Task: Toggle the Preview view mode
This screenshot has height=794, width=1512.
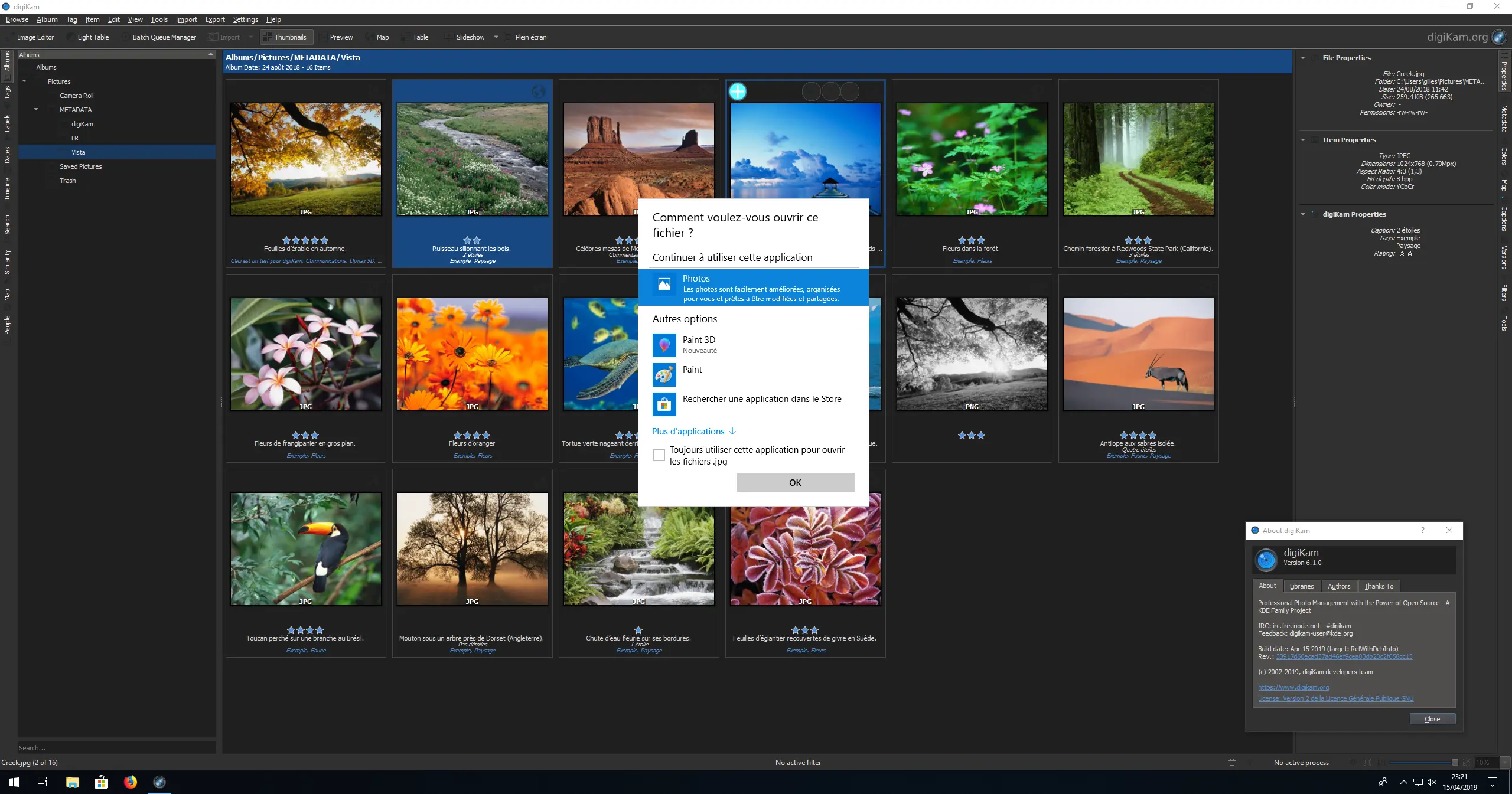Action: [x=336, y=37]
